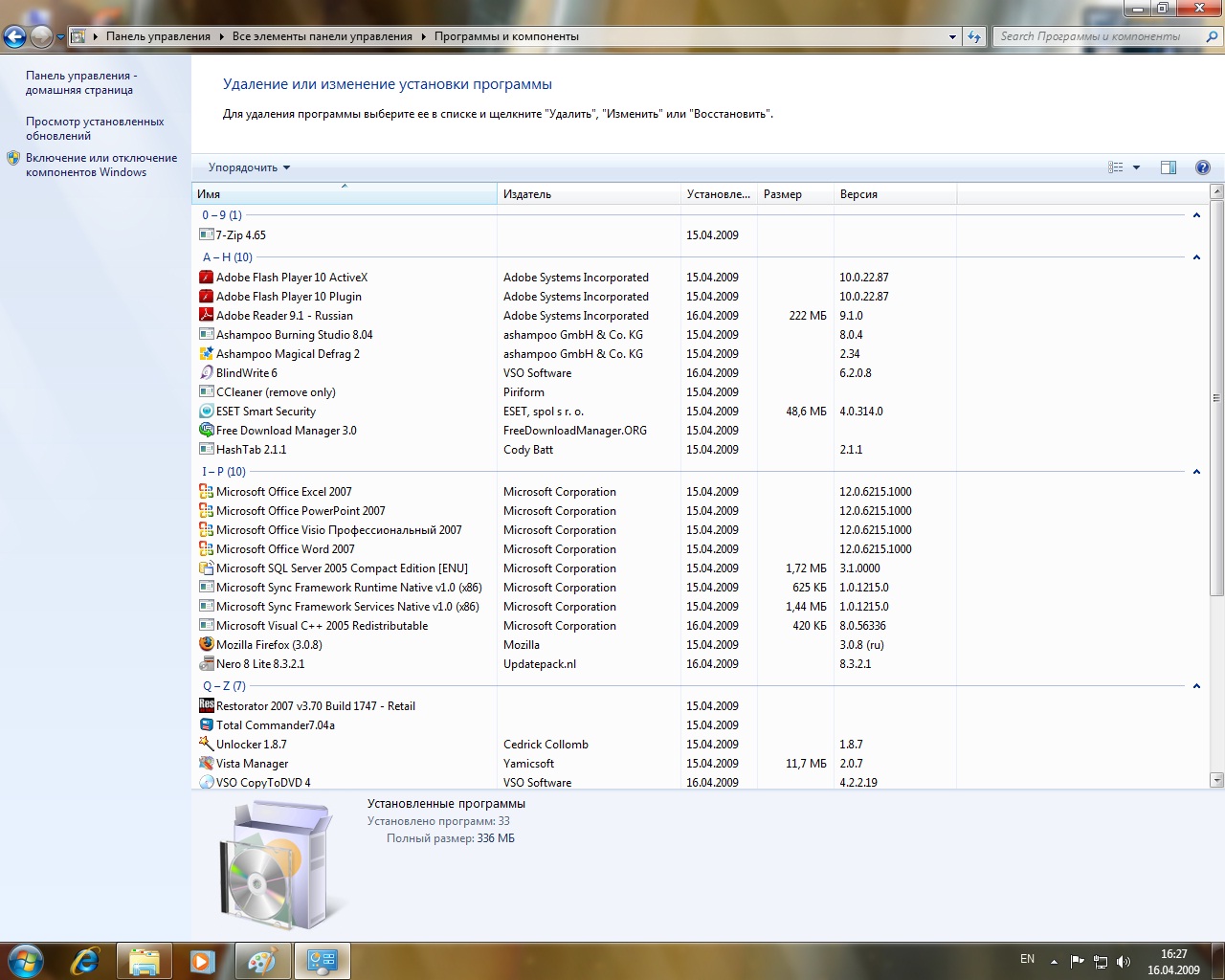1225x980 pixels.
Task: Sort list by Издатель column header
Action: (x=589, y=194)
